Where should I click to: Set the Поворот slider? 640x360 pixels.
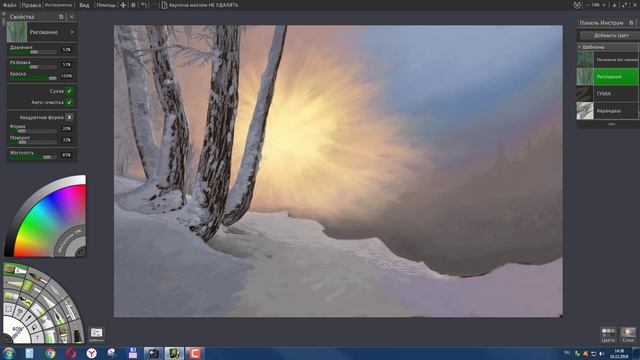[33, 142]
